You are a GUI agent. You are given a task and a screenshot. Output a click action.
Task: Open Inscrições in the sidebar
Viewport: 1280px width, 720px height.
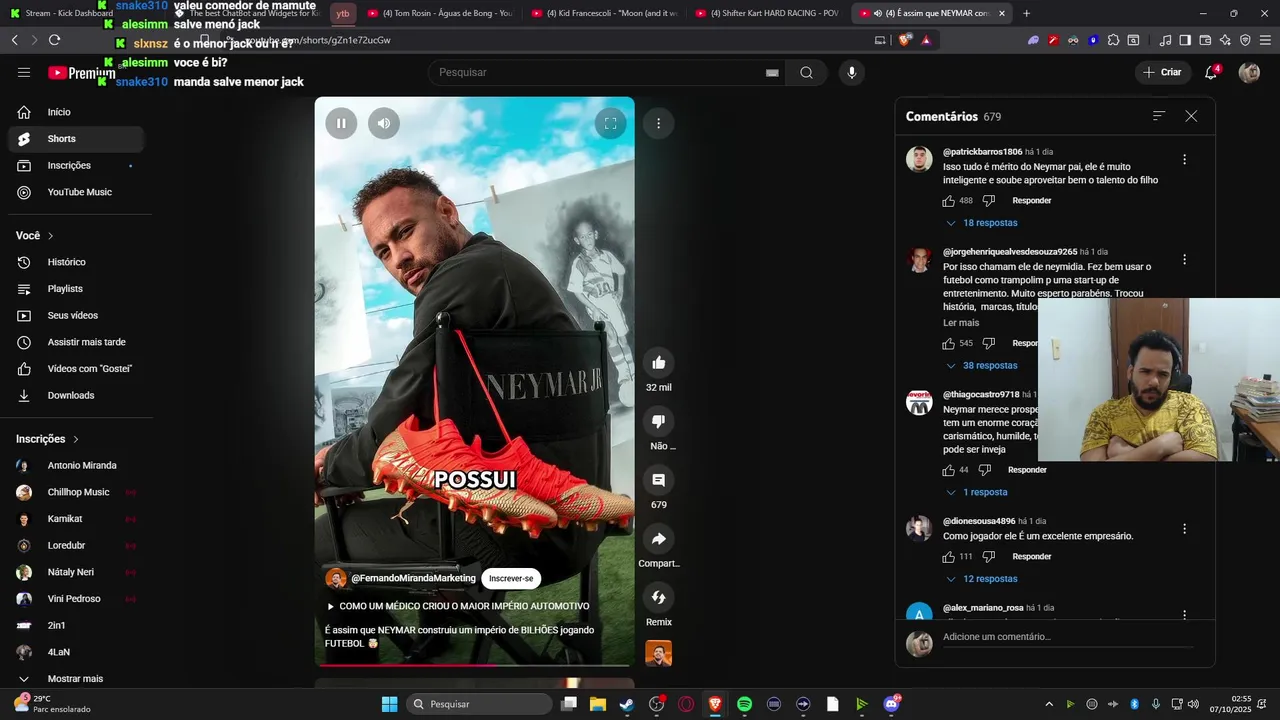coord(75,165)
